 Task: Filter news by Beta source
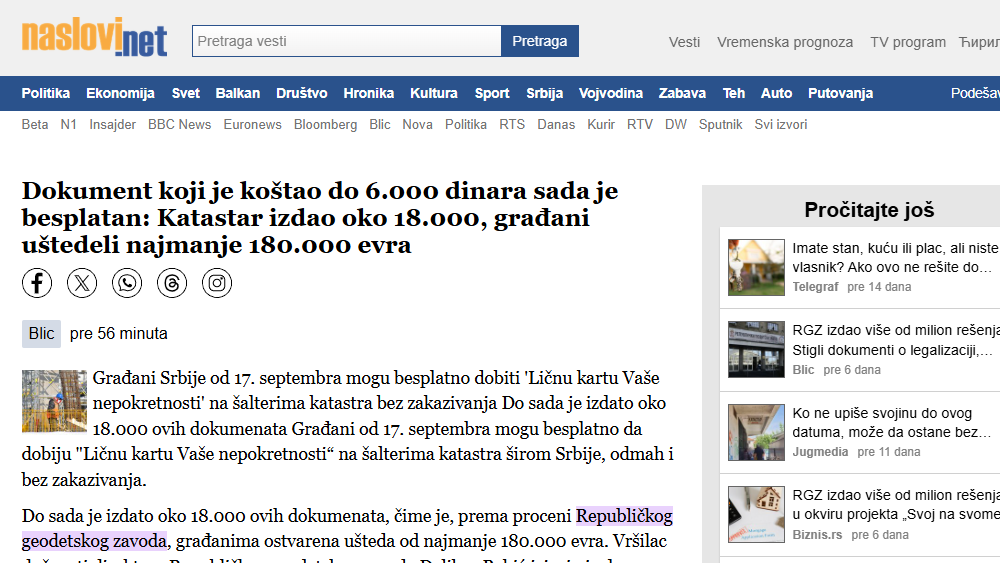(34, 124)
